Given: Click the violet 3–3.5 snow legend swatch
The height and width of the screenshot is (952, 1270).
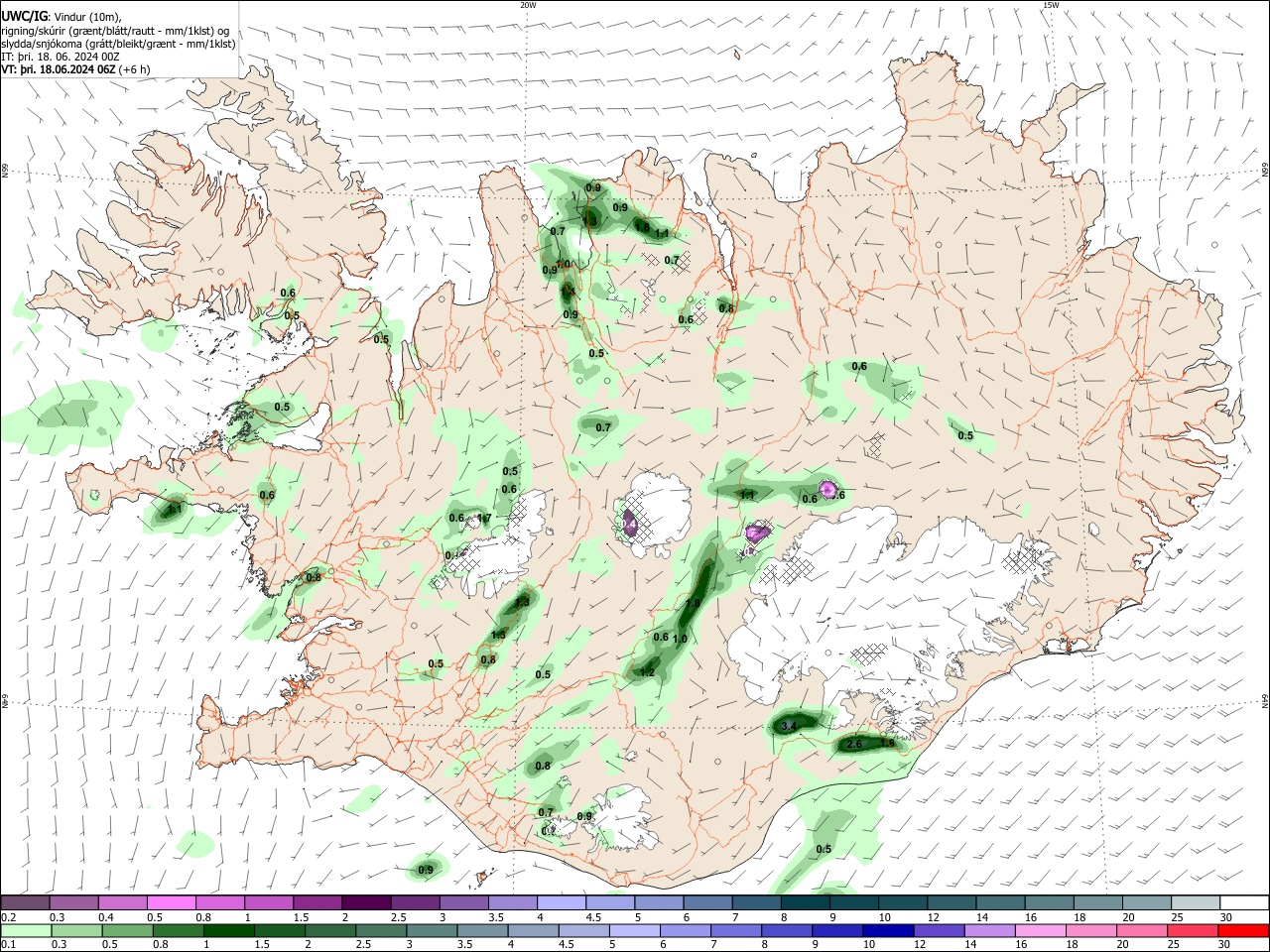Looking at the screenshot, I should (464, 902).
